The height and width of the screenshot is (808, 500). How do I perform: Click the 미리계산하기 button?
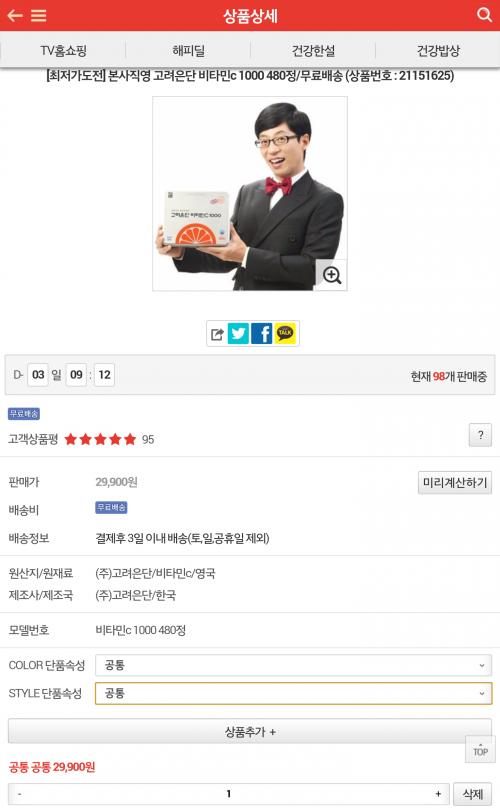tap(455, 483)
